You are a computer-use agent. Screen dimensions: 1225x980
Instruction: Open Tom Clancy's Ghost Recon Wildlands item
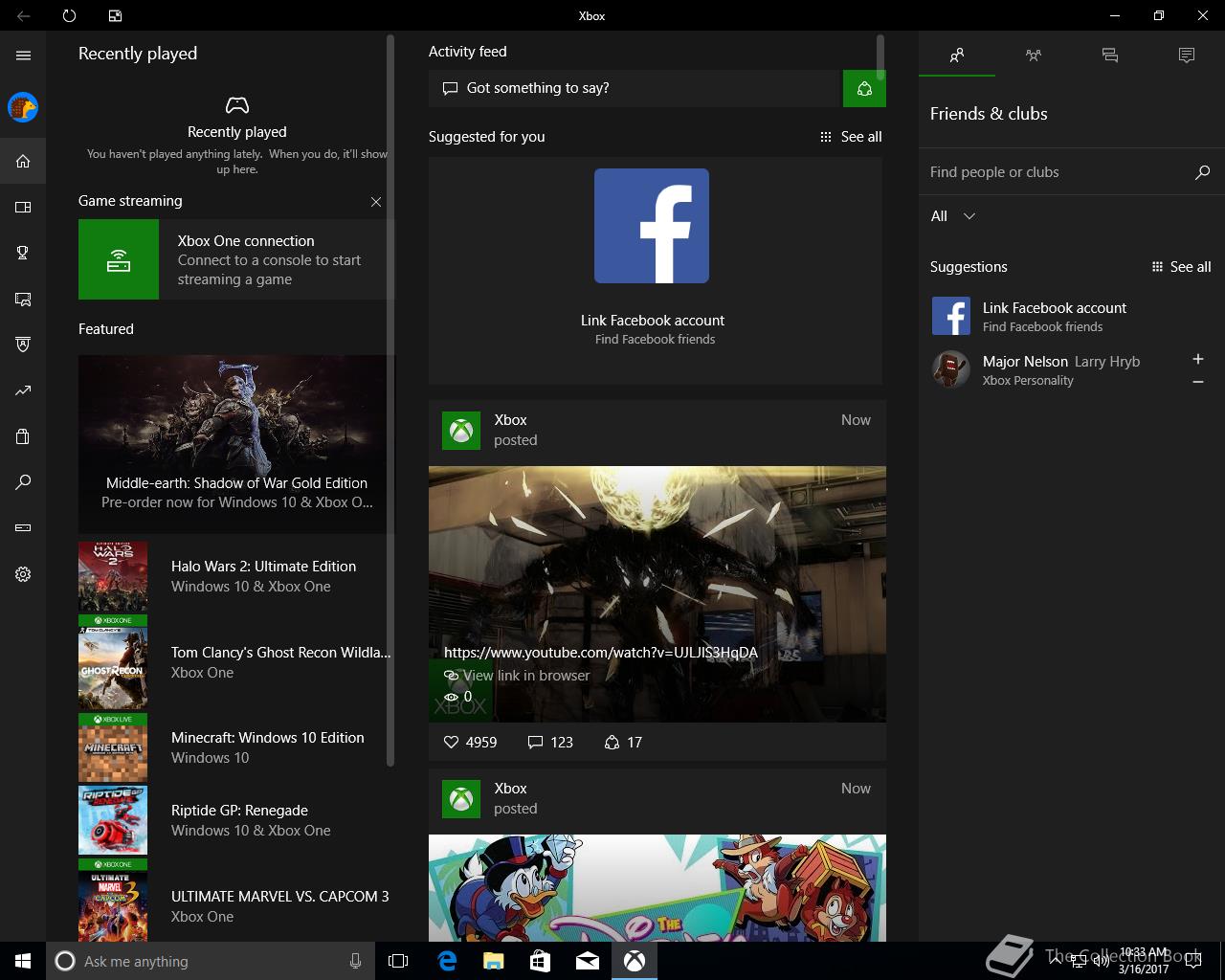click(236, 662)
